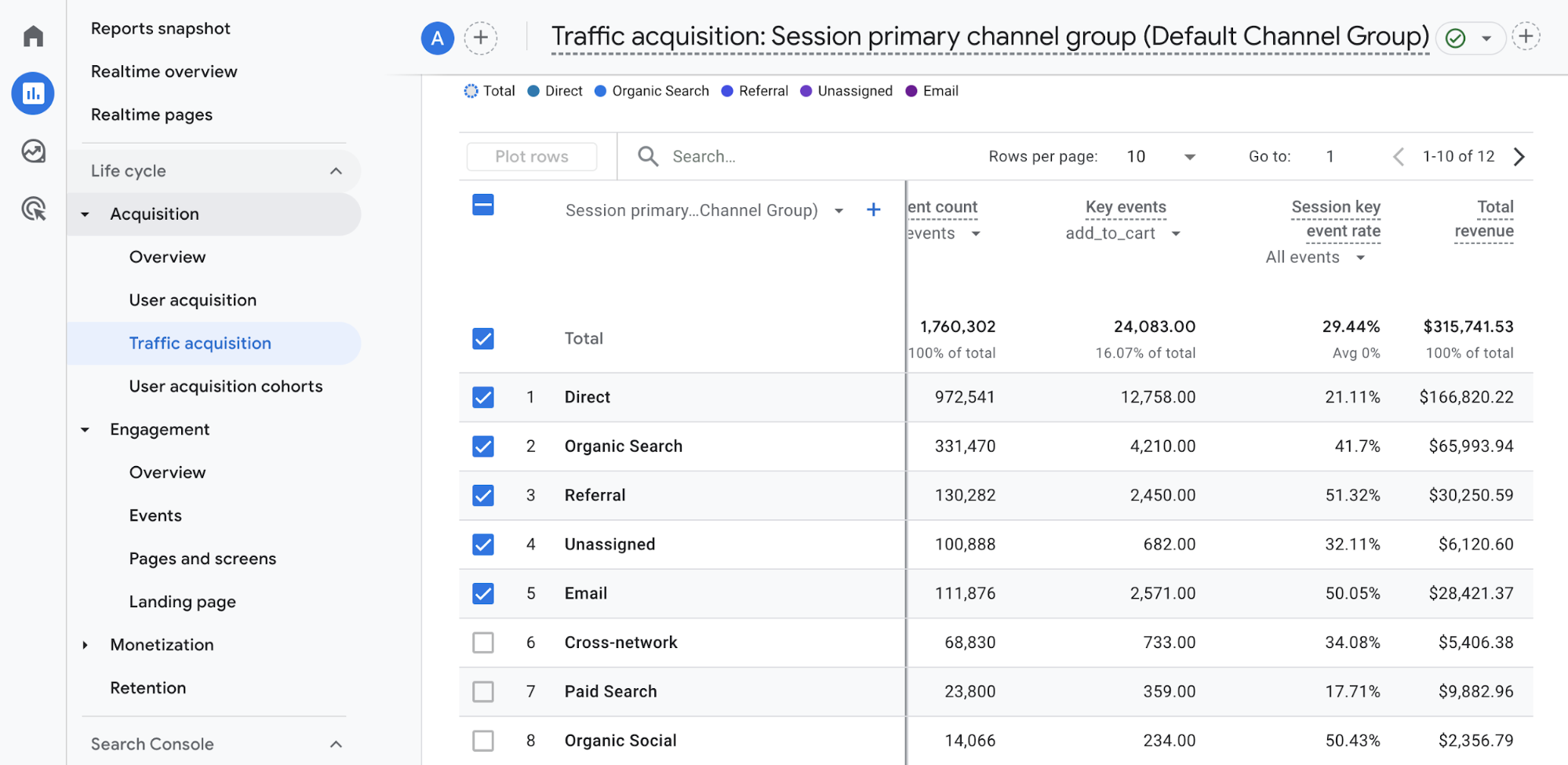
Task: Open the Session primary channel group dimension dropdown
Action: coord(839,210)
